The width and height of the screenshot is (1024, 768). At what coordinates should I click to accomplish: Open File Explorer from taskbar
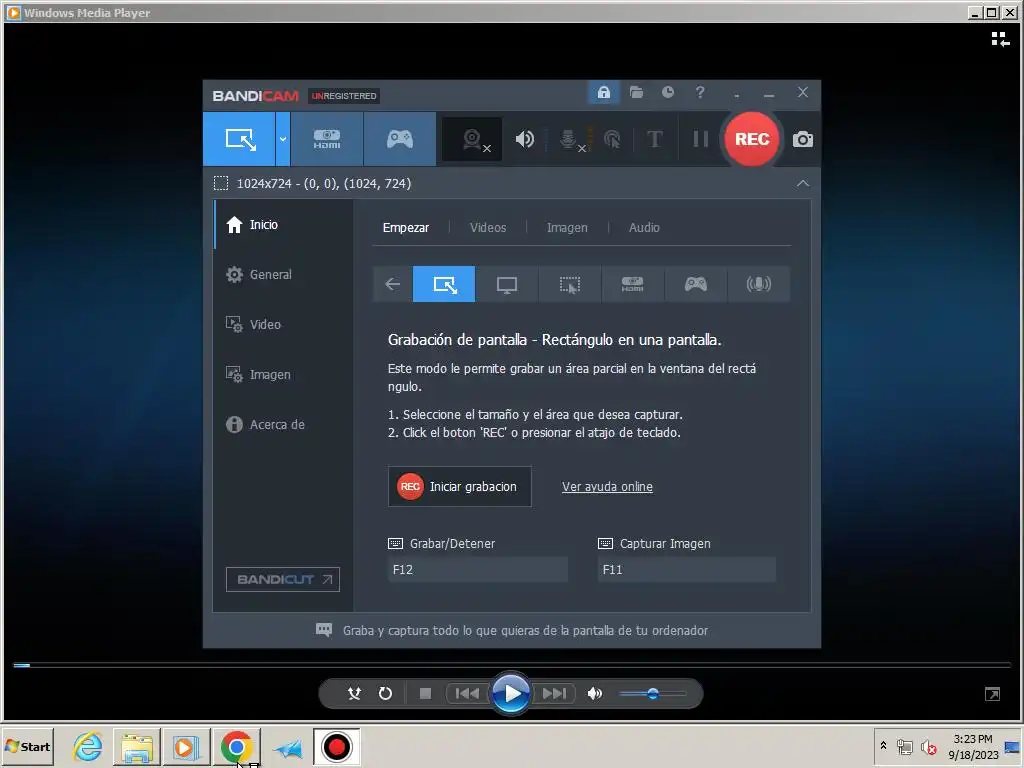coord(136,746)
